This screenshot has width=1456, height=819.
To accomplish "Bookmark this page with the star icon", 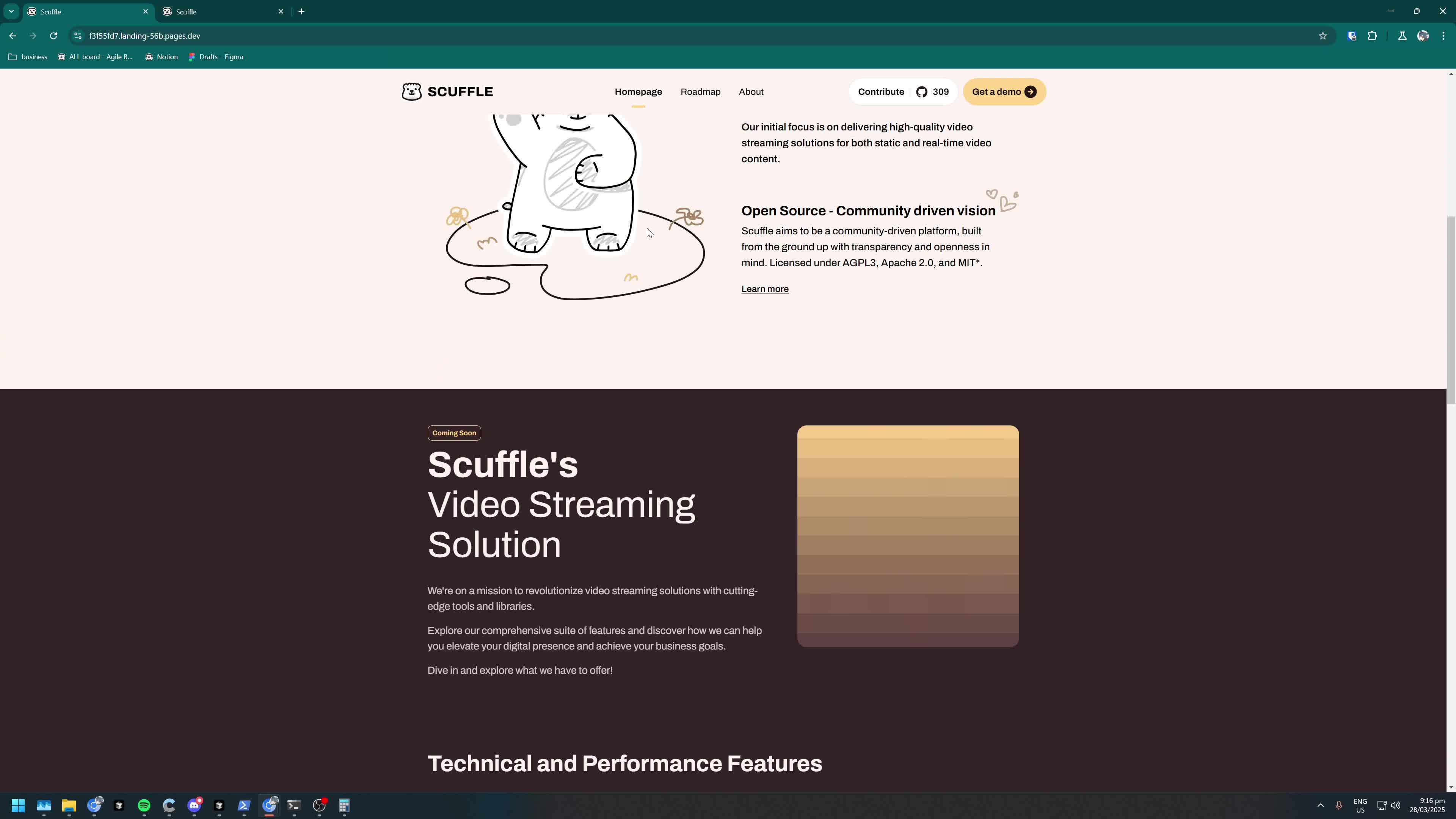I will tap(1323, 36).
